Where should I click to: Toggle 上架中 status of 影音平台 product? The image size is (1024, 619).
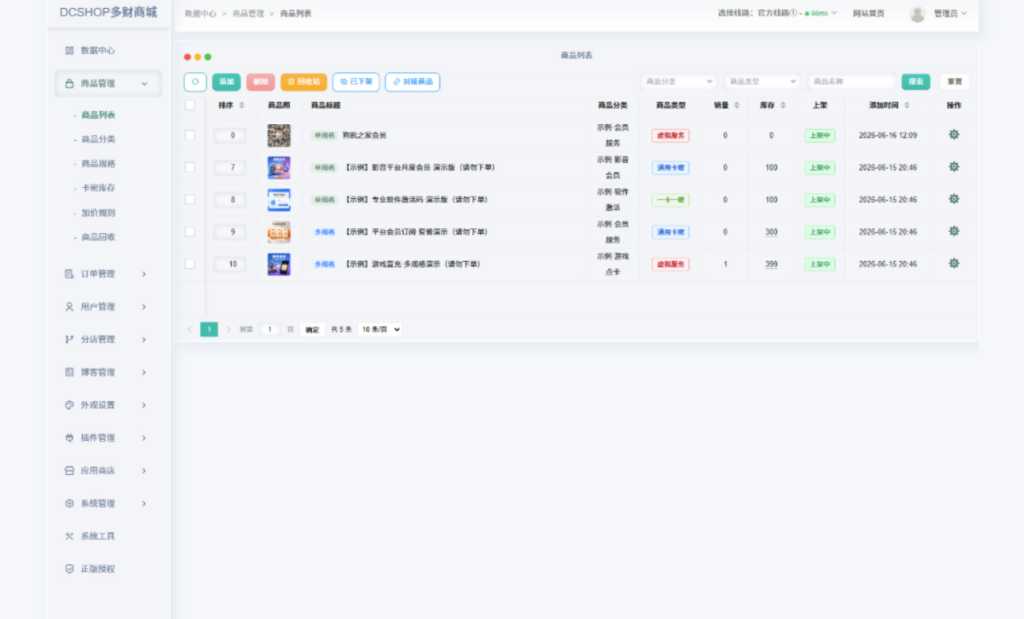point(820,168)
